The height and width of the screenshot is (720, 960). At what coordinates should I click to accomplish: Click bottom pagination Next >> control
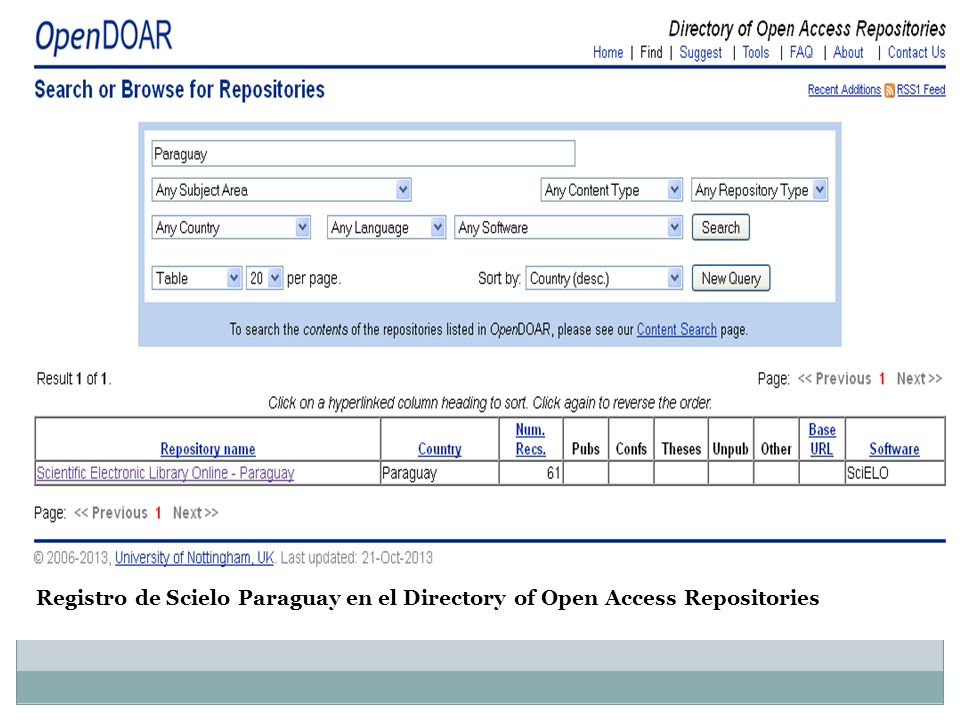tap(195, 513)
